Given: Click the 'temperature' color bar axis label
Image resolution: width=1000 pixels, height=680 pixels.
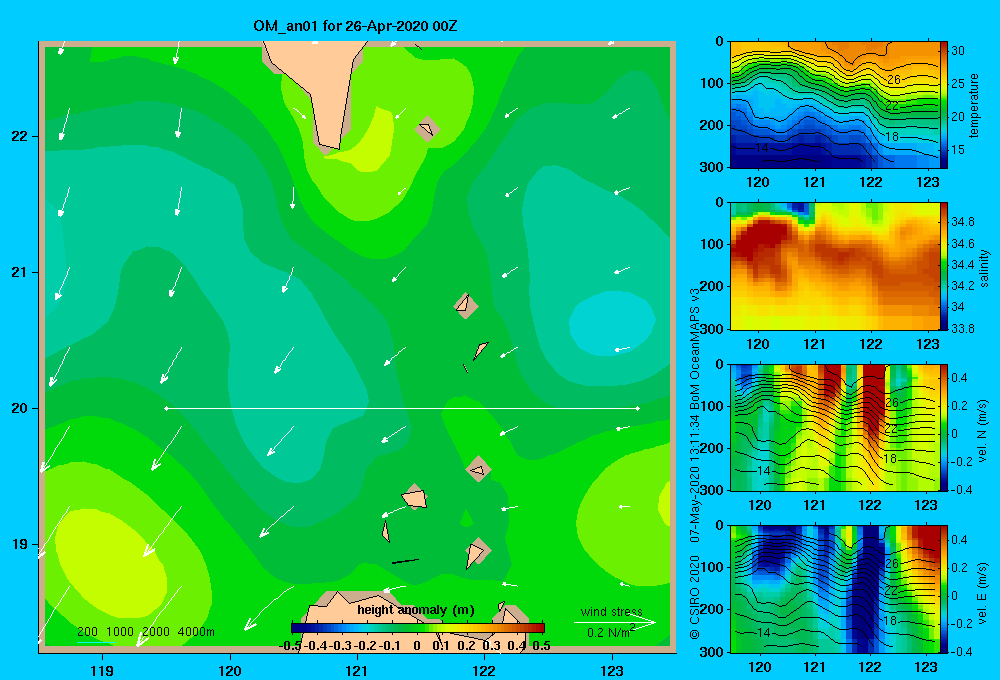Looking at the screenshot, I should pos(974,105).
